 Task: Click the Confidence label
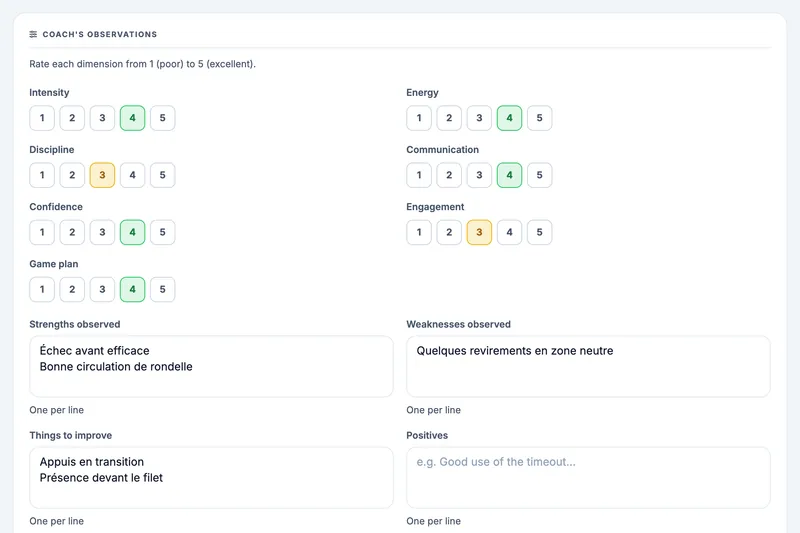56,207
